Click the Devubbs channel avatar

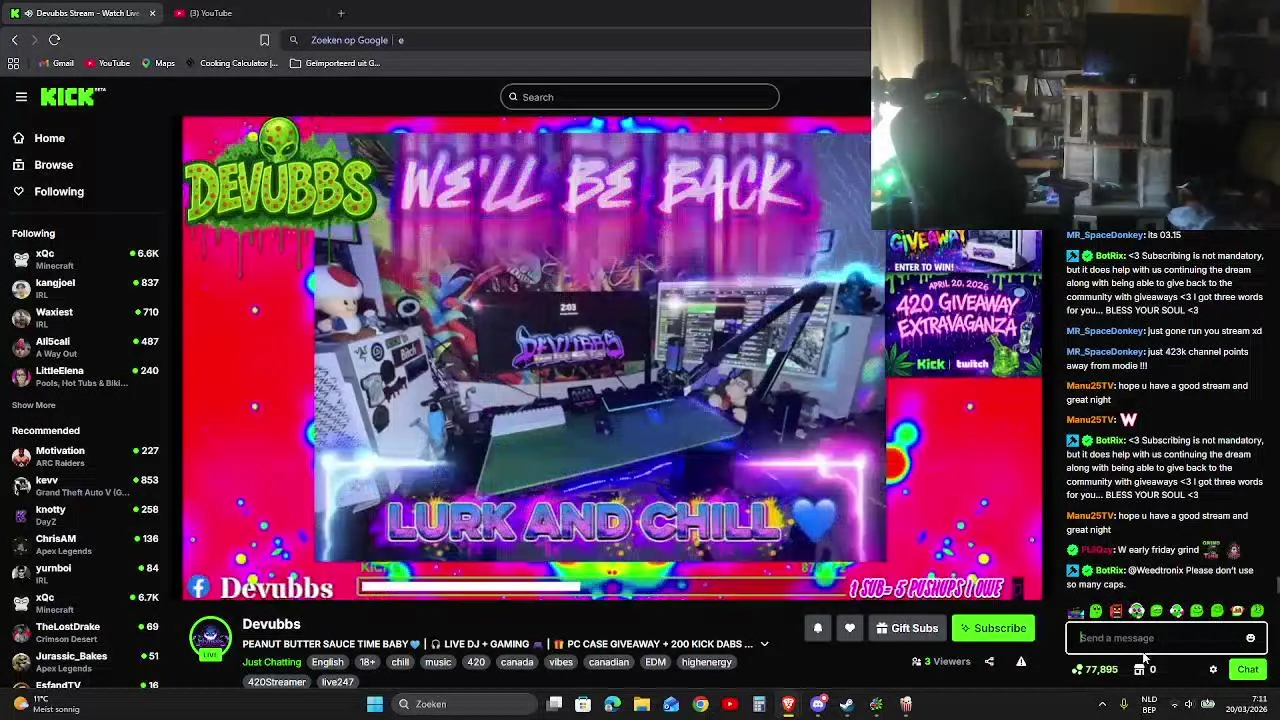(210, 638)
